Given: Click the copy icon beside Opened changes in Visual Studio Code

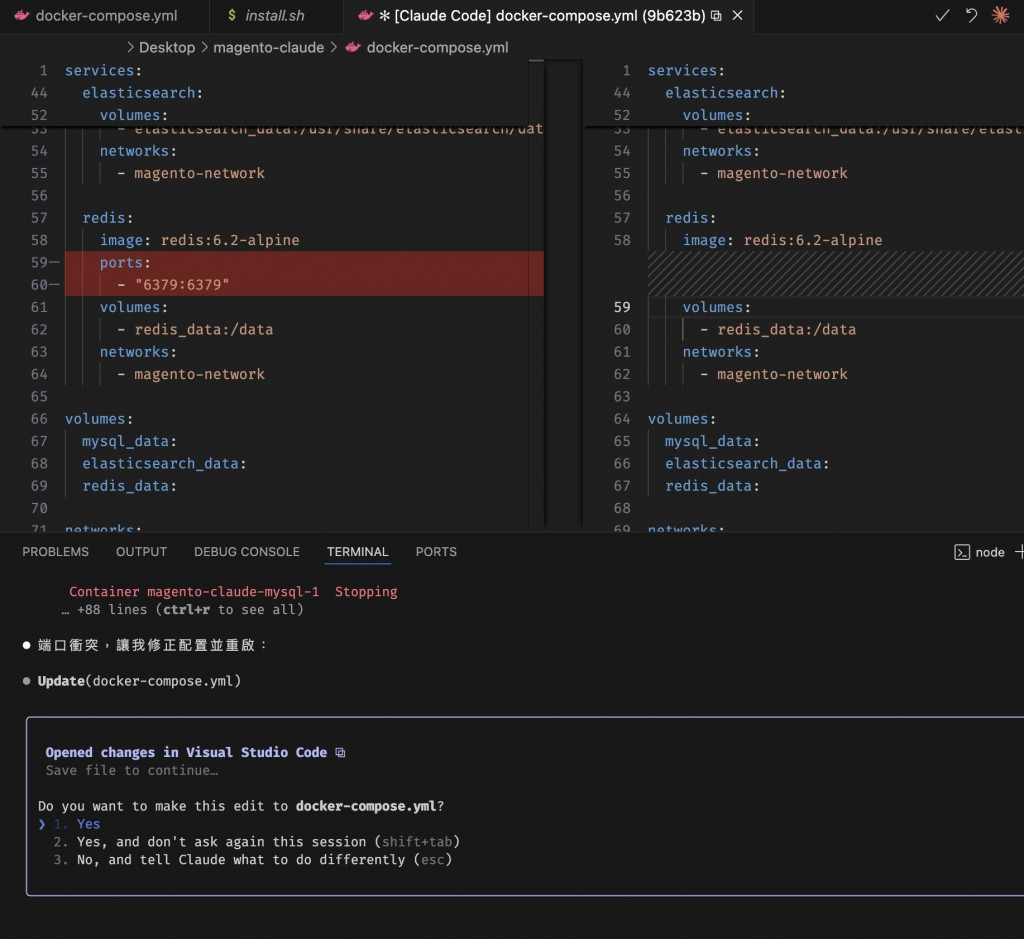Looking at the screenshot, I should click(340, 752).
